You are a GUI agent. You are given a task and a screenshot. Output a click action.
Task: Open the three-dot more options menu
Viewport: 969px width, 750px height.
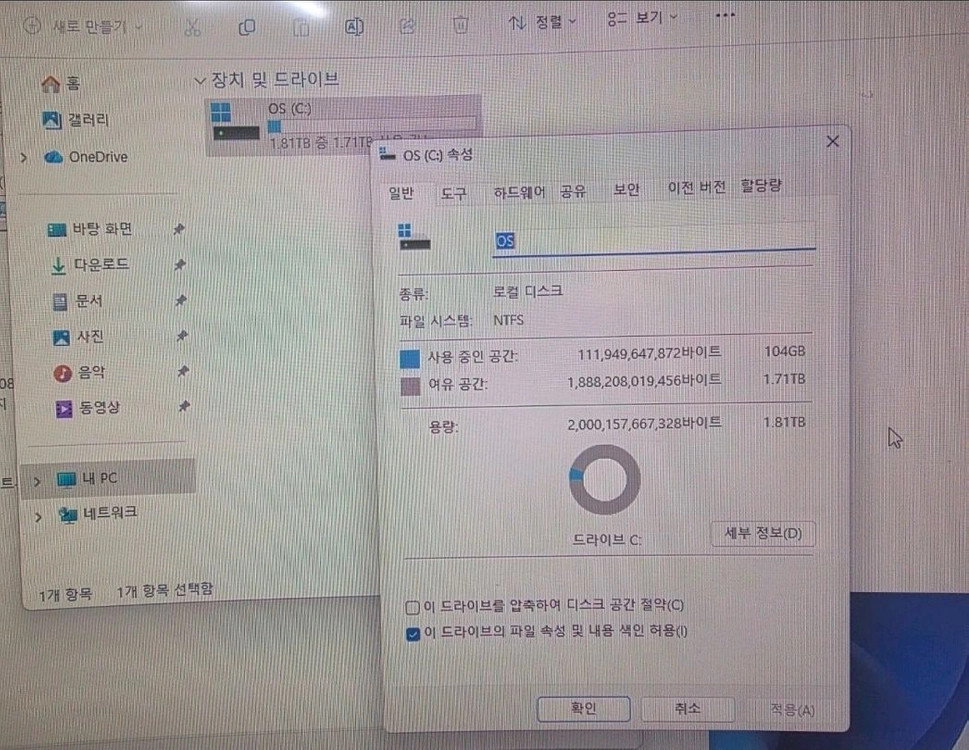tap(726, 15)
